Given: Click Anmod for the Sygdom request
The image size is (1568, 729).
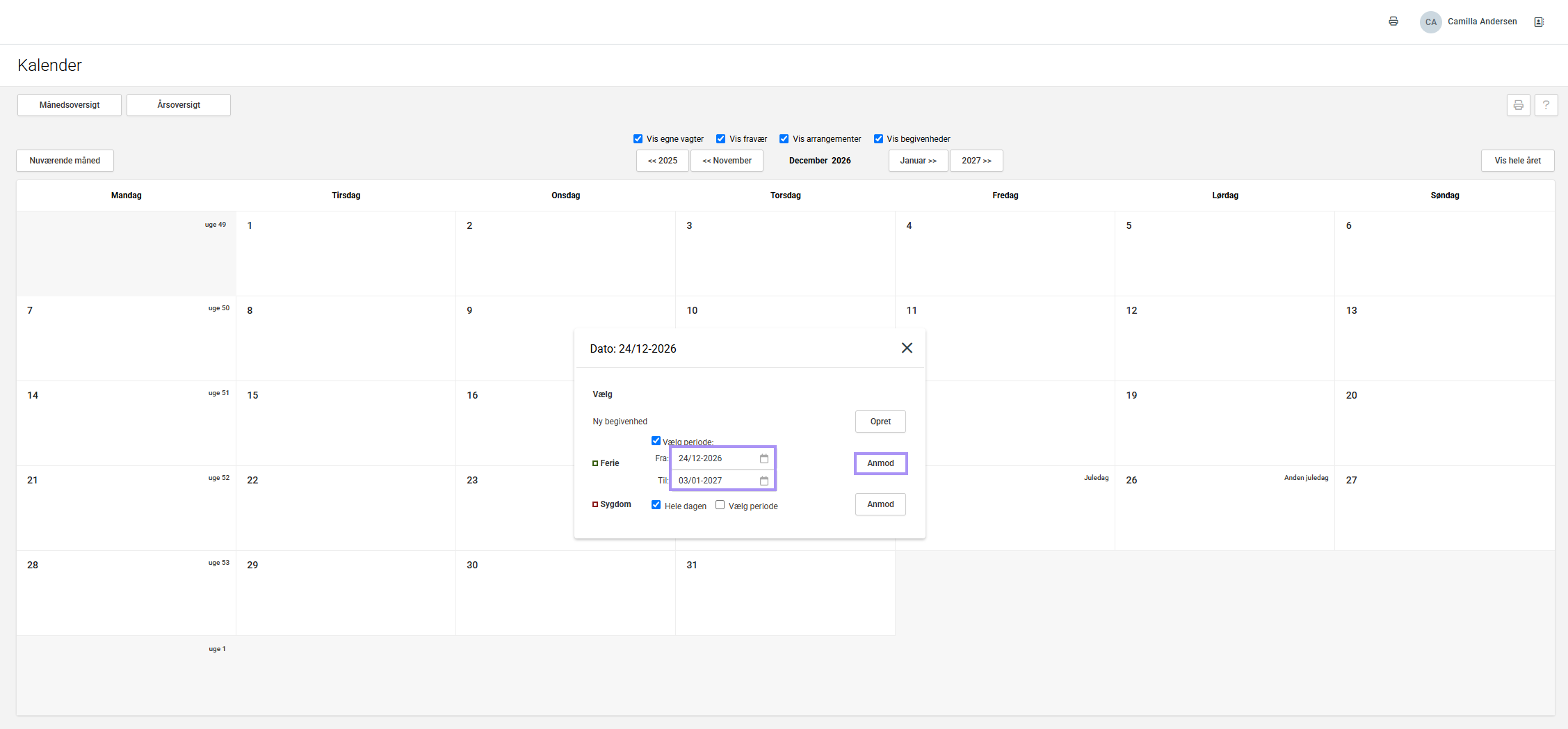Looking at the screenshot, I should pos(880,504).
